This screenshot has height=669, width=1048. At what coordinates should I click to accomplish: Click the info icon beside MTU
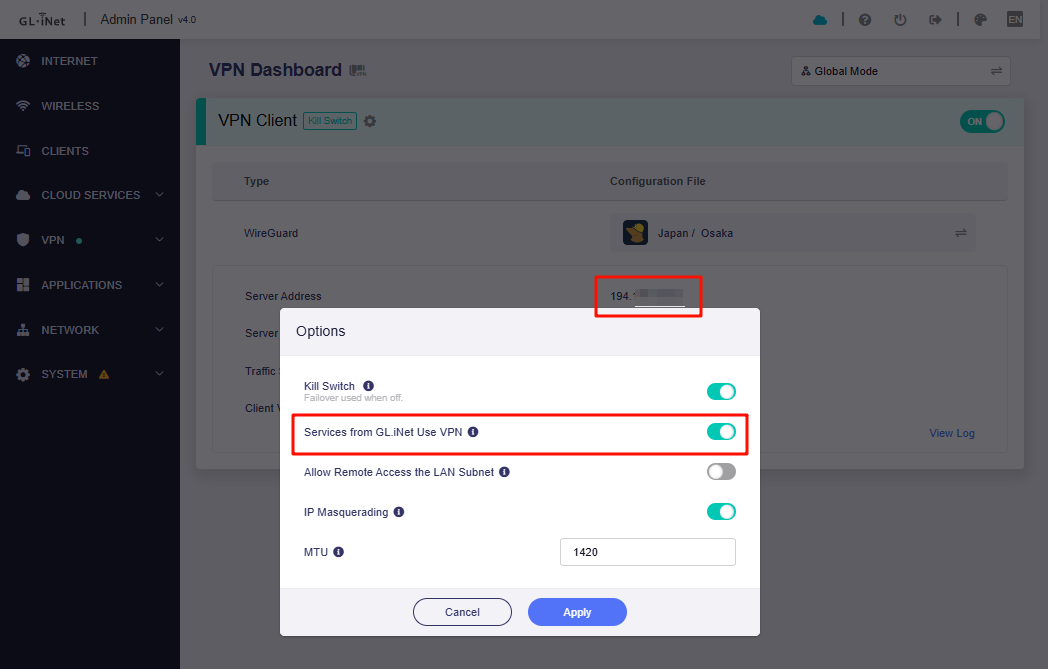(x=338, y=551)
